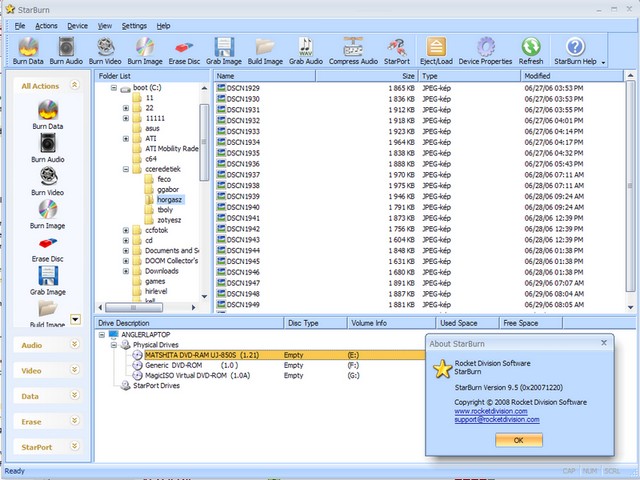The image size is (640, 480).
Task: Click the Disc Type column header
Action: [315, 323]
